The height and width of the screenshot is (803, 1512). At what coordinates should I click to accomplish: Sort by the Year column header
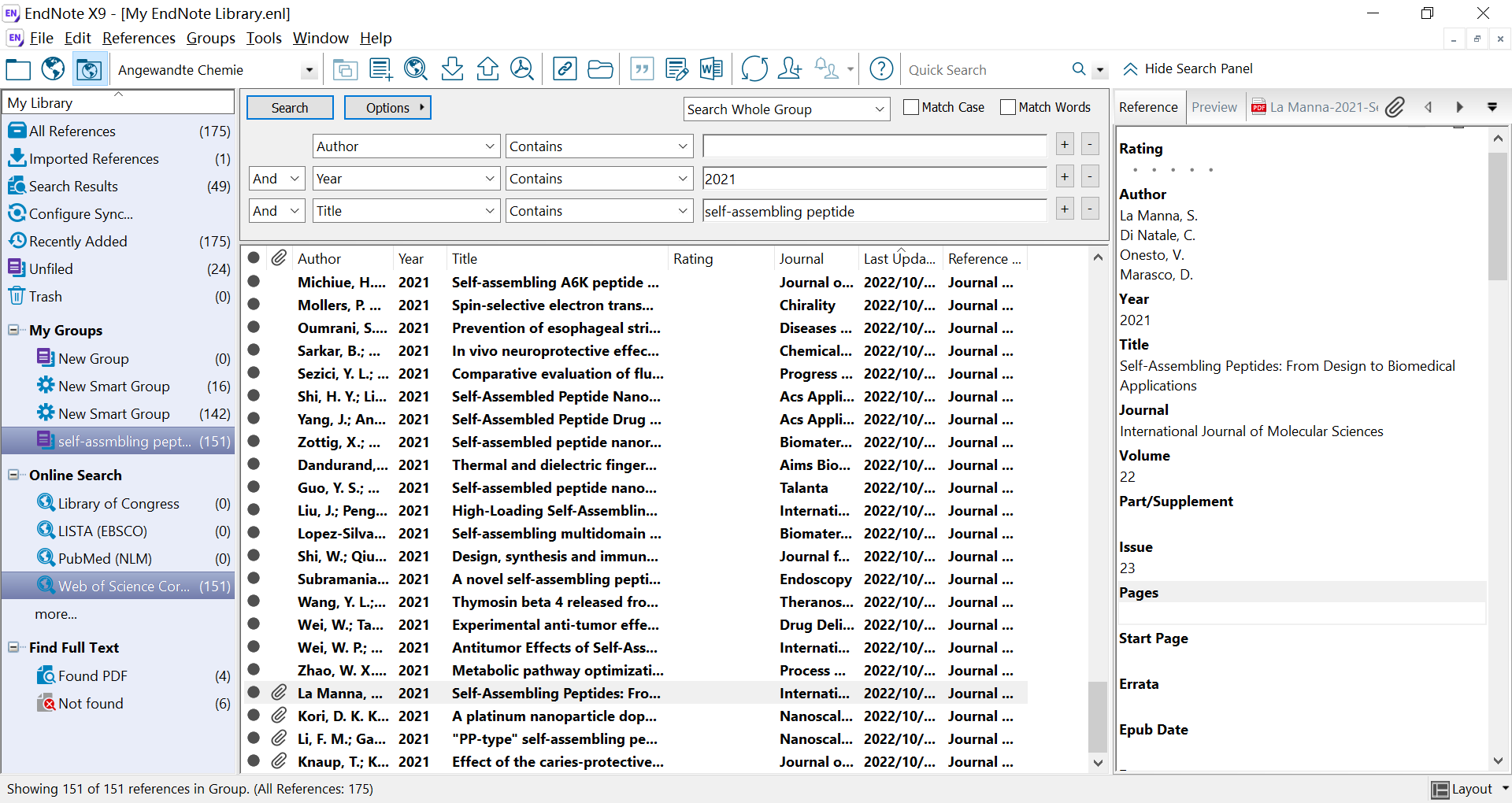tap(419, 258)
